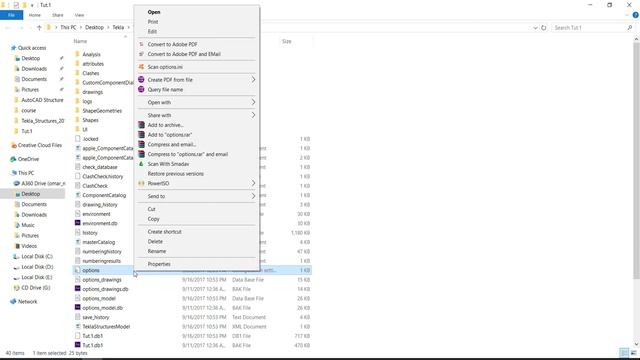
Task: Click Scan options.ini entry
Action: click(x=165, y=67)
